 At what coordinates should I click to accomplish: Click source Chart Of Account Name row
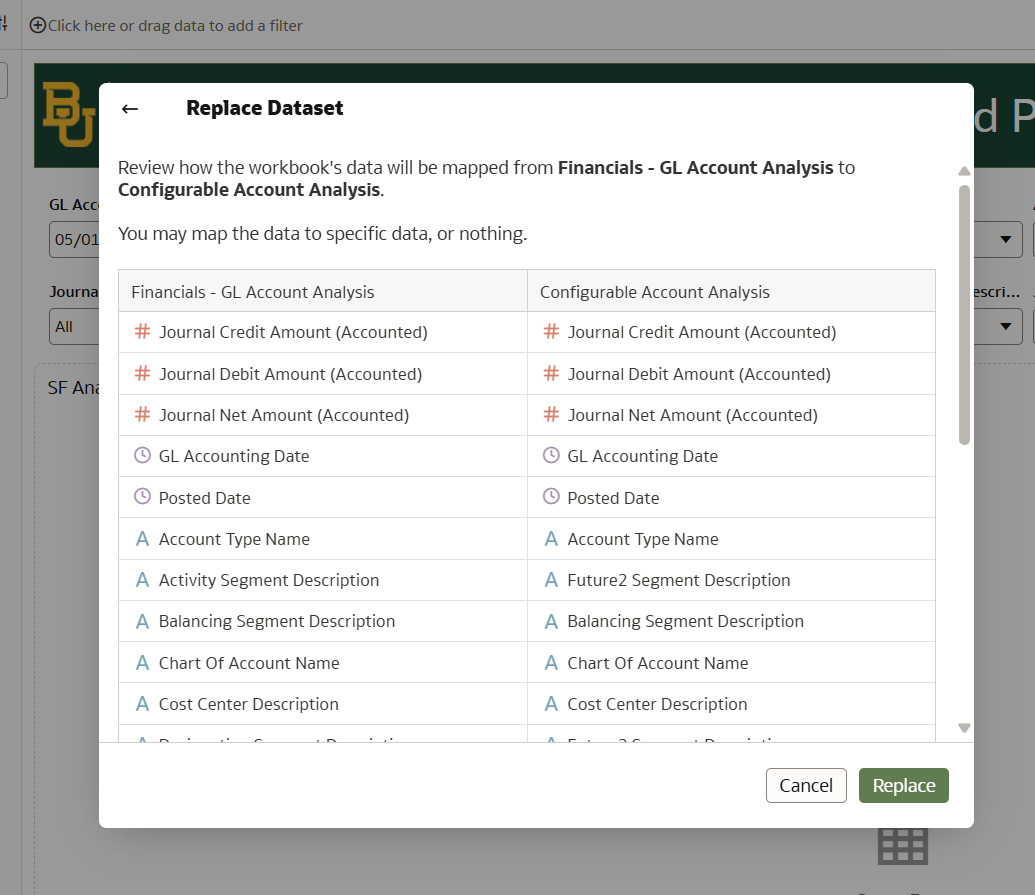[x=323, y=663]
